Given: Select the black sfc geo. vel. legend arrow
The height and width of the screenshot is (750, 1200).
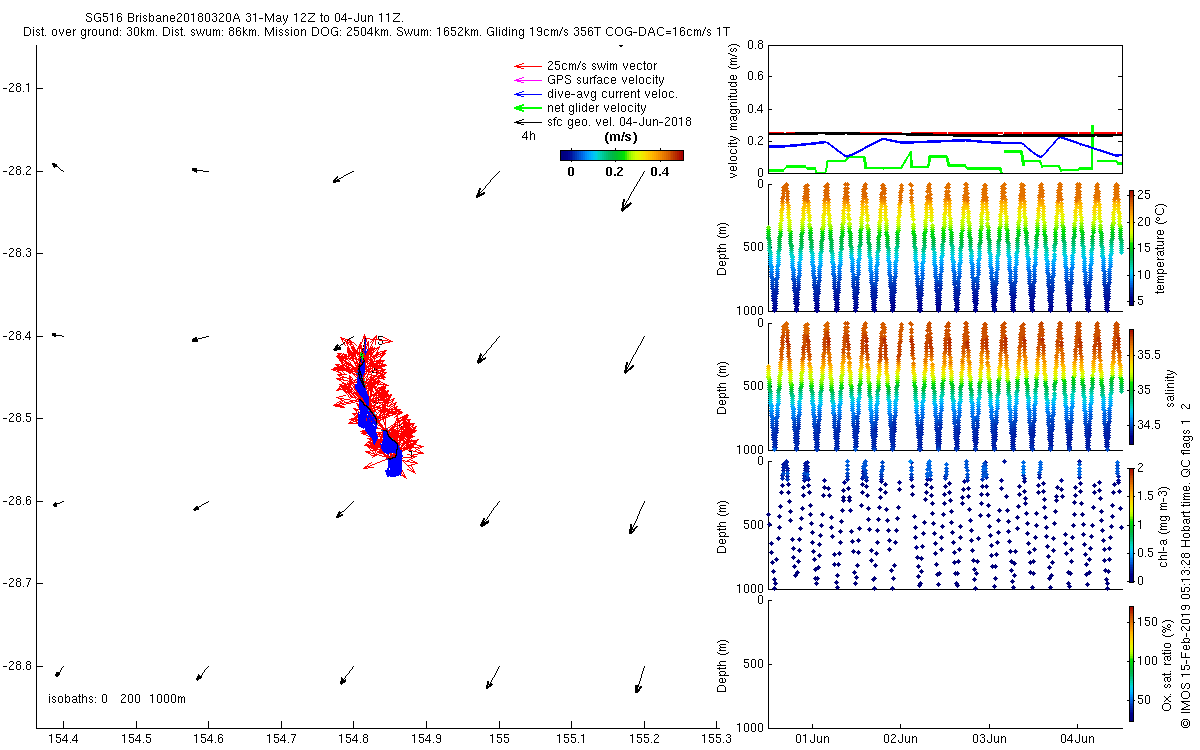Looking at the screenshot, I should pyautogui.click(x=526, y=122).
